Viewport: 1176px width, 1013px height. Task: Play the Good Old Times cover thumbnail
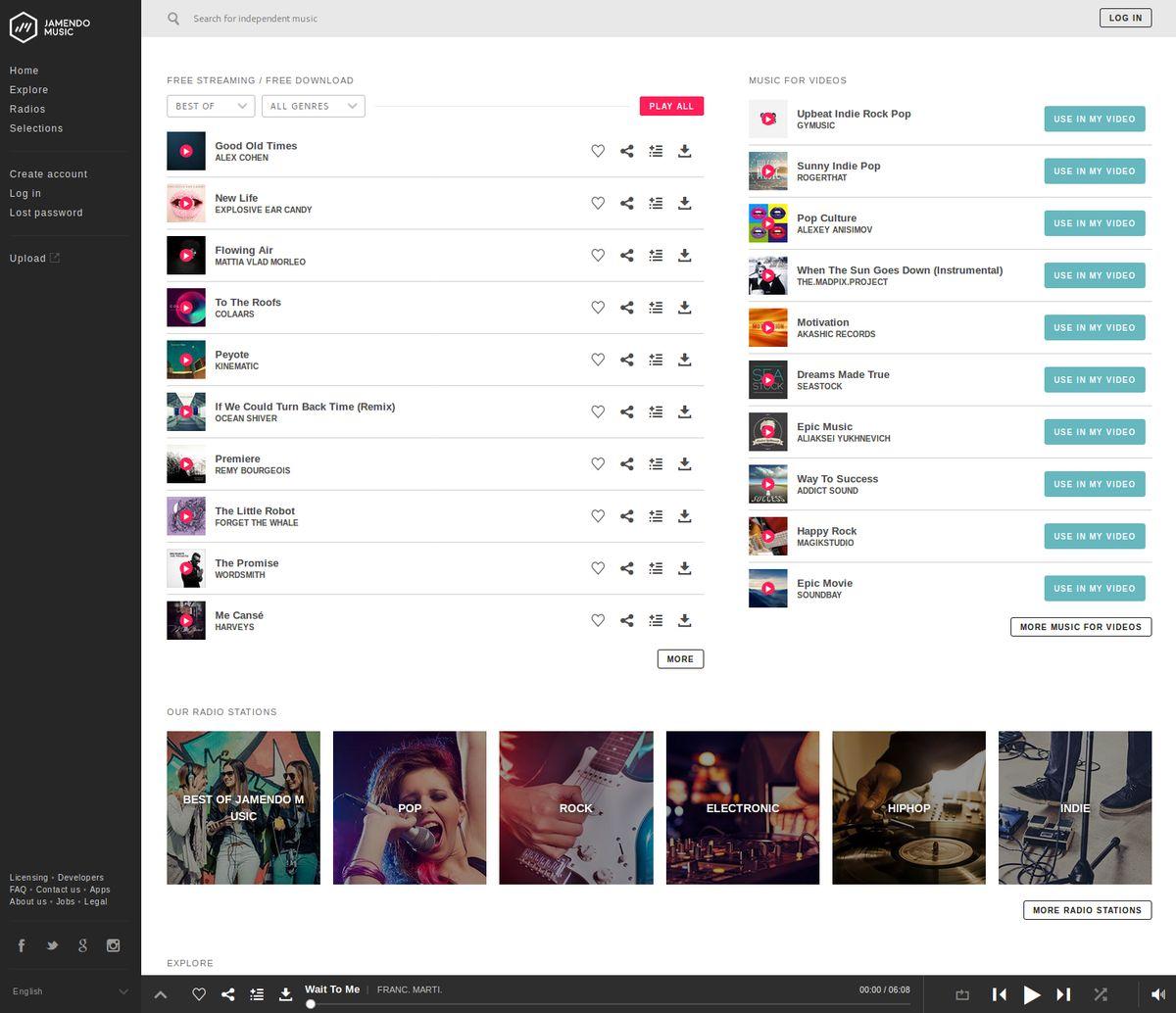pyautogui.click(x=186, y=151)
